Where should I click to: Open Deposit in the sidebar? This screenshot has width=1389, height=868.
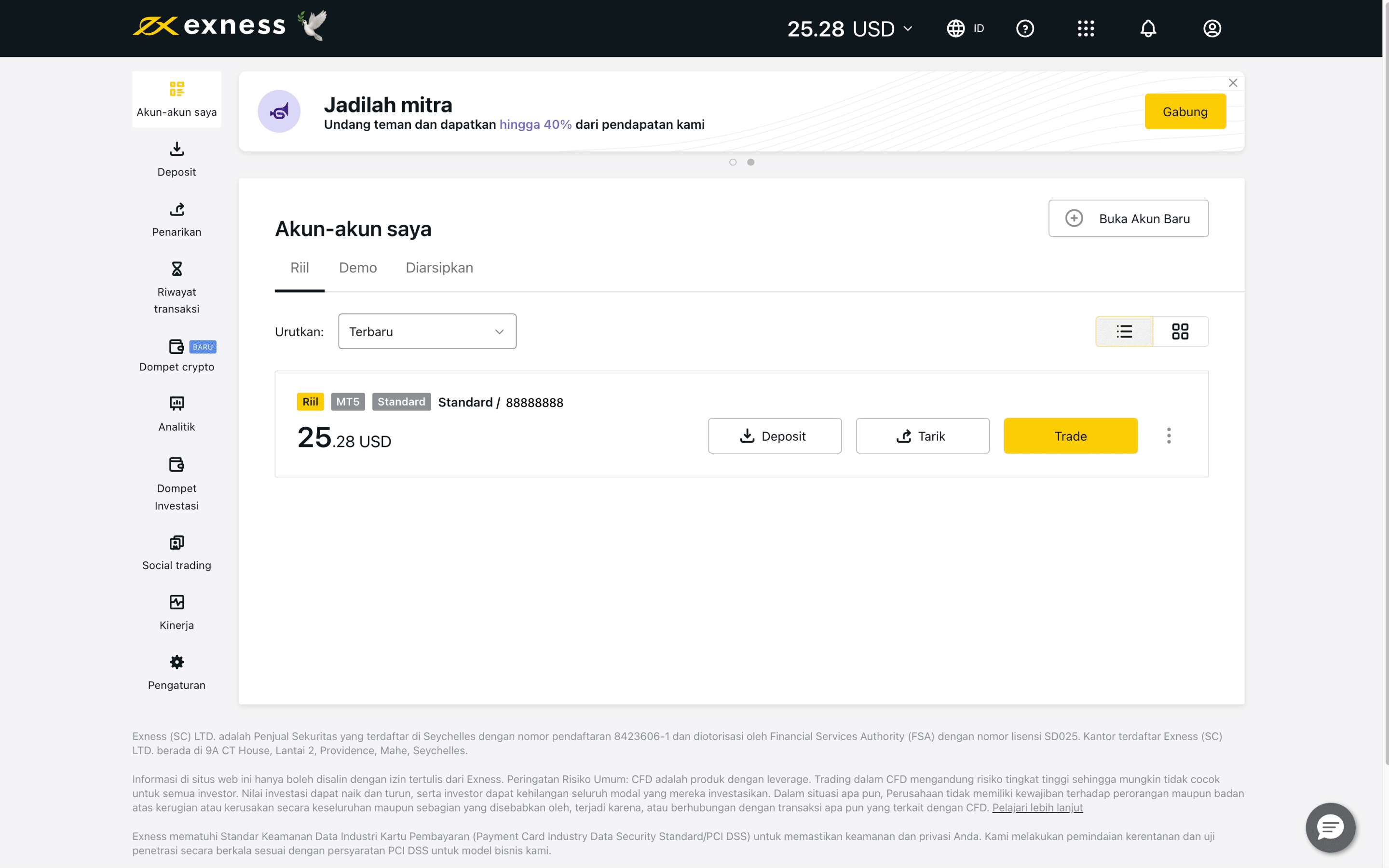coord(177,159)
